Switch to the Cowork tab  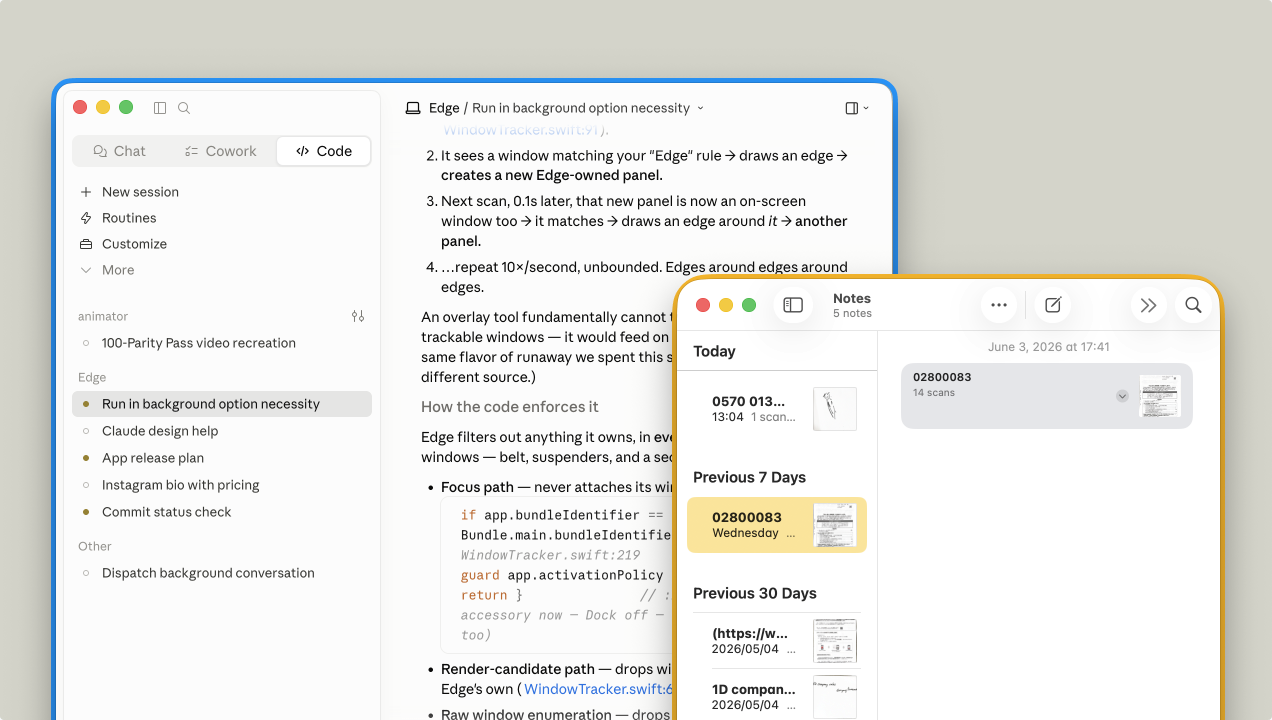tap(221, 151)
